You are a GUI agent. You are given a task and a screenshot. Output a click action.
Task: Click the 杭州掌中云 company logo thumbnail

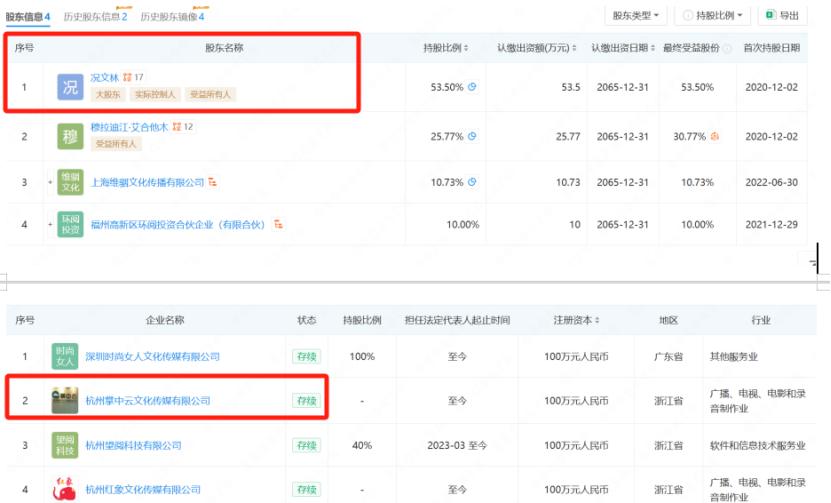coord(65,400)
